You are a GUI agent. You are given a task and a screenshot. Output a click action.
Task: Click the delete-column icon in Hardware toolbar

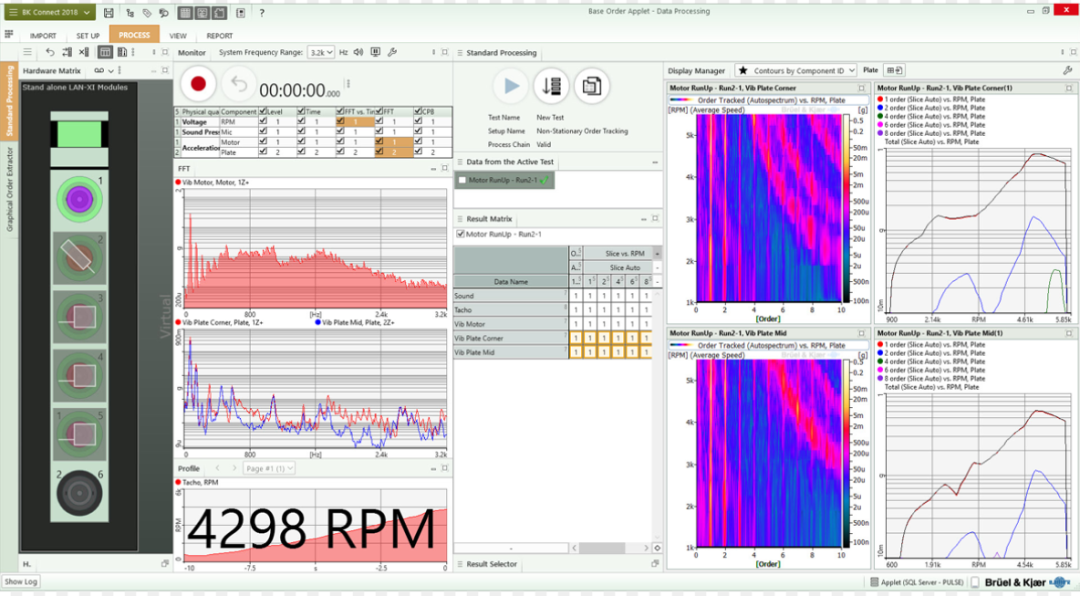pos(83,52)
